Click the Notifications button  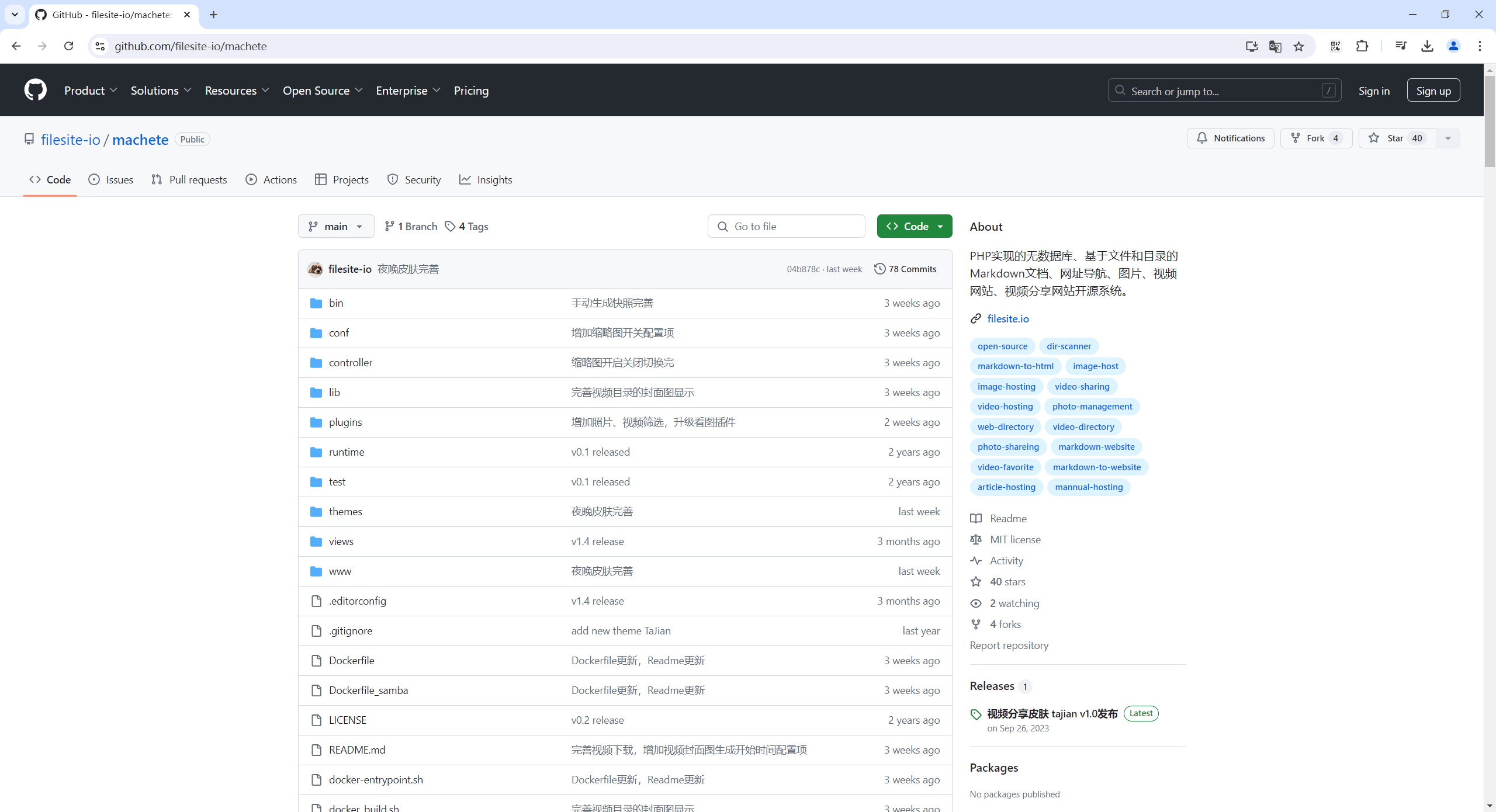(x=1230, y=138)
